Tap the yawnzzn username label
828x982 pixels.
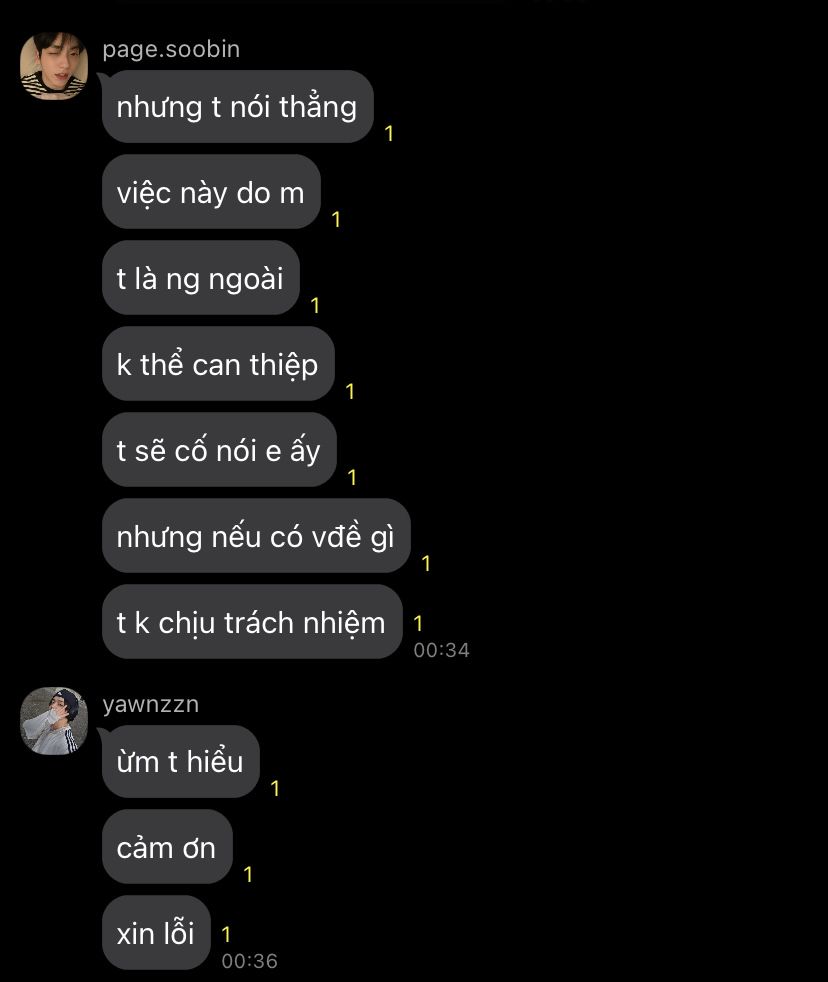[x=150, y=705]
